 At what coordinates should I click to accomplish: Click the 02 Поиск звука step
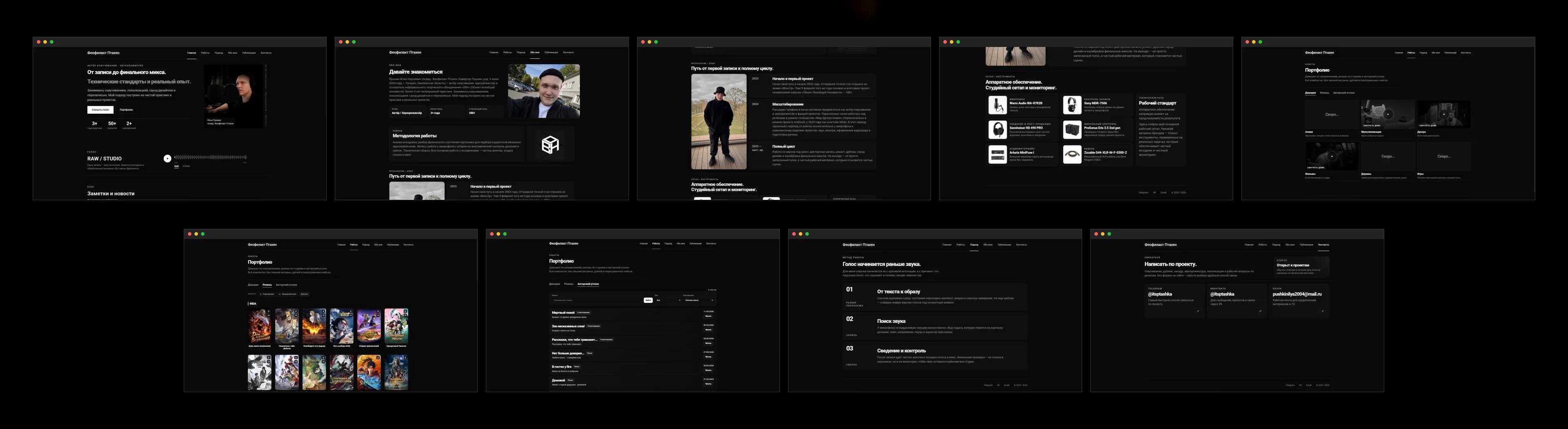pyautogui.click(x=934, y=326)
